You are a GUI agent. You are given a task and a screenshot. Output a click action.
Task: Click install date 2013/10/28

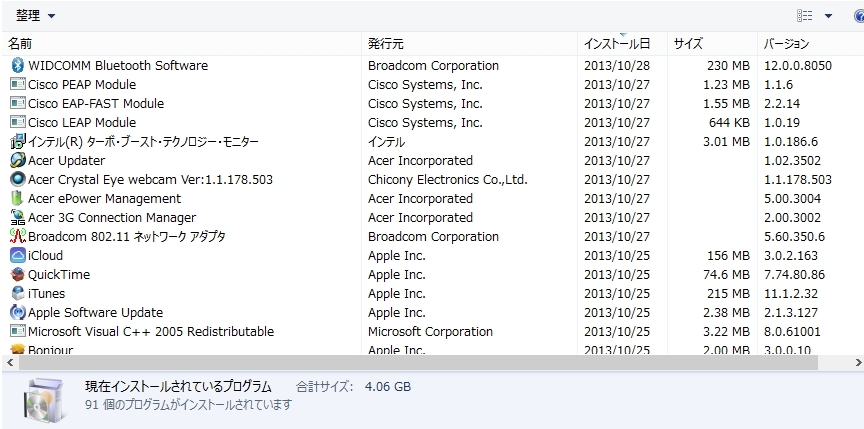coord(617,66)
